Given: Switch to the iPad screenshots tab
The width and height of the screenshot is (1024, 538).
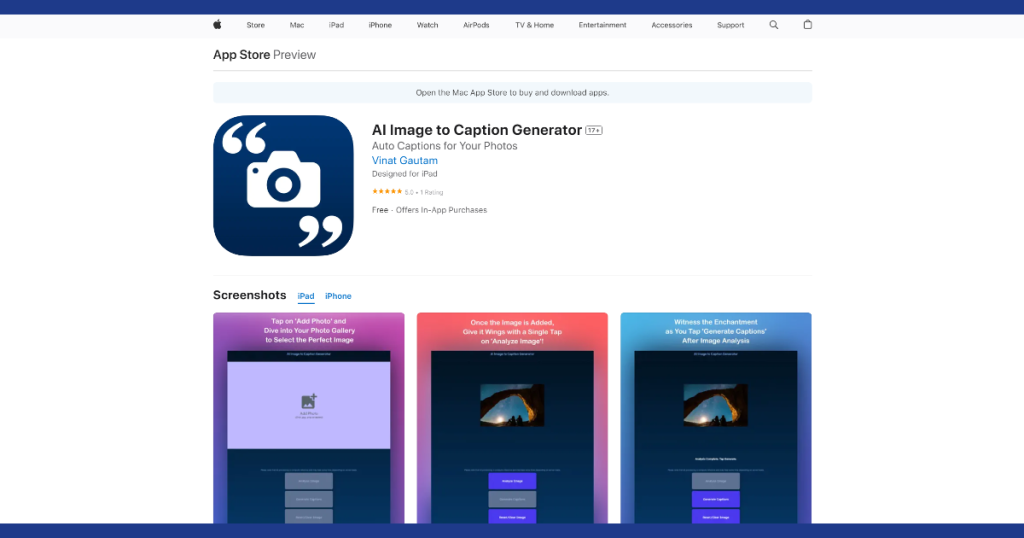Looking at the screenshot, I should pyautogui.click(x=306, y=296).
